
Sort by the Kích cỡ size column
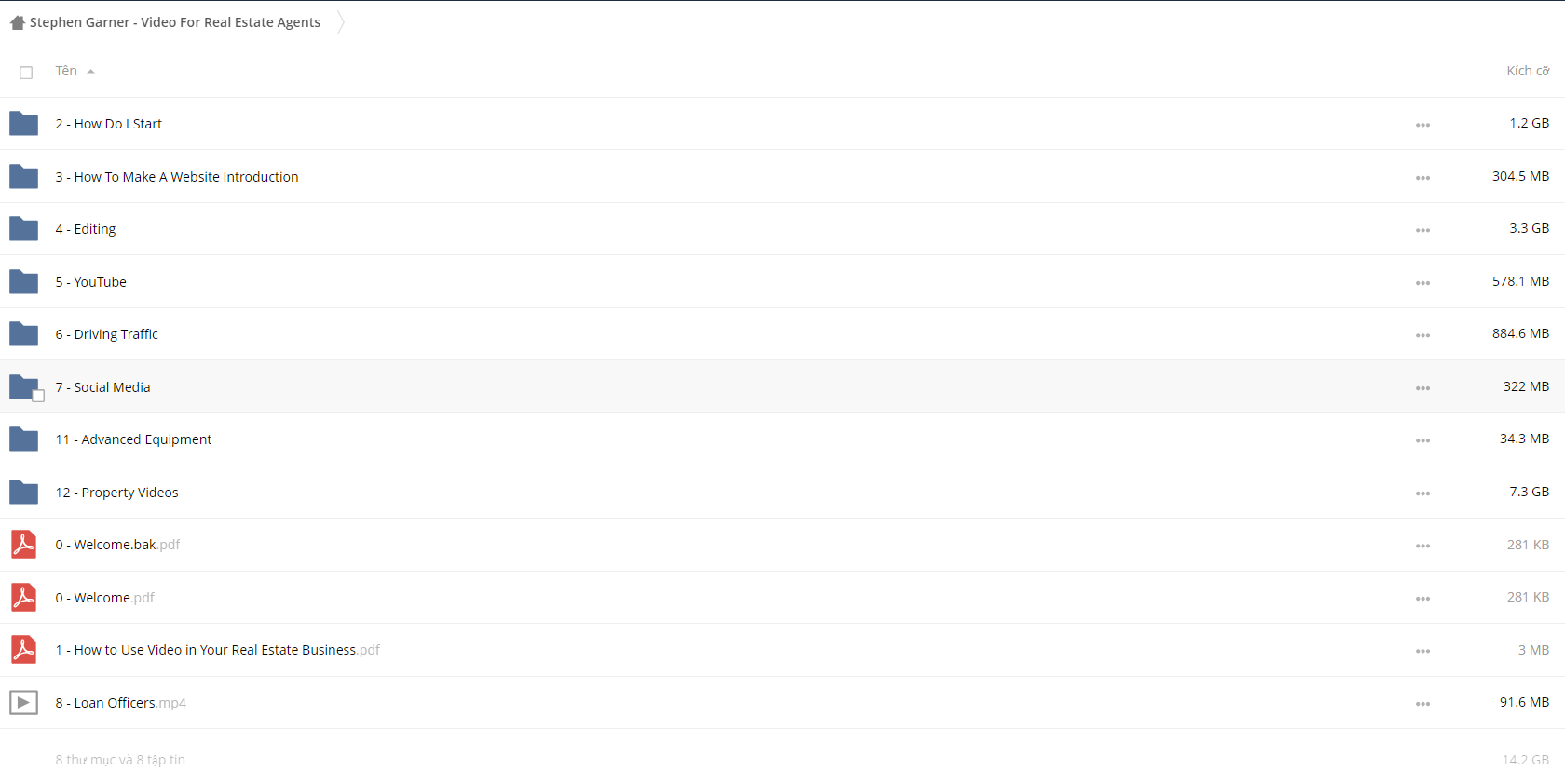tap(1528, 71)
